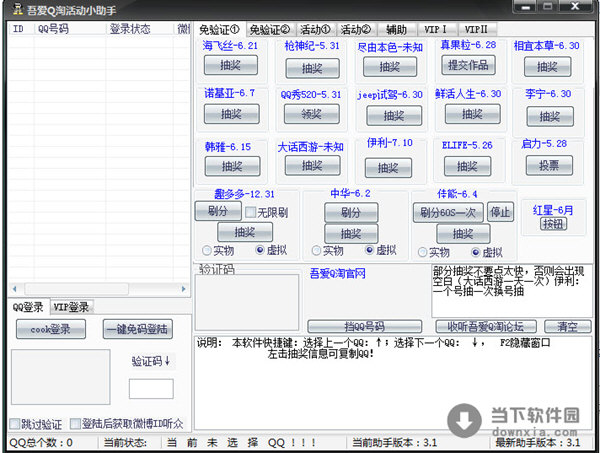Enable the 无限刷 checkbox
This screenshot has height=453, width=600.
(250, 212)
